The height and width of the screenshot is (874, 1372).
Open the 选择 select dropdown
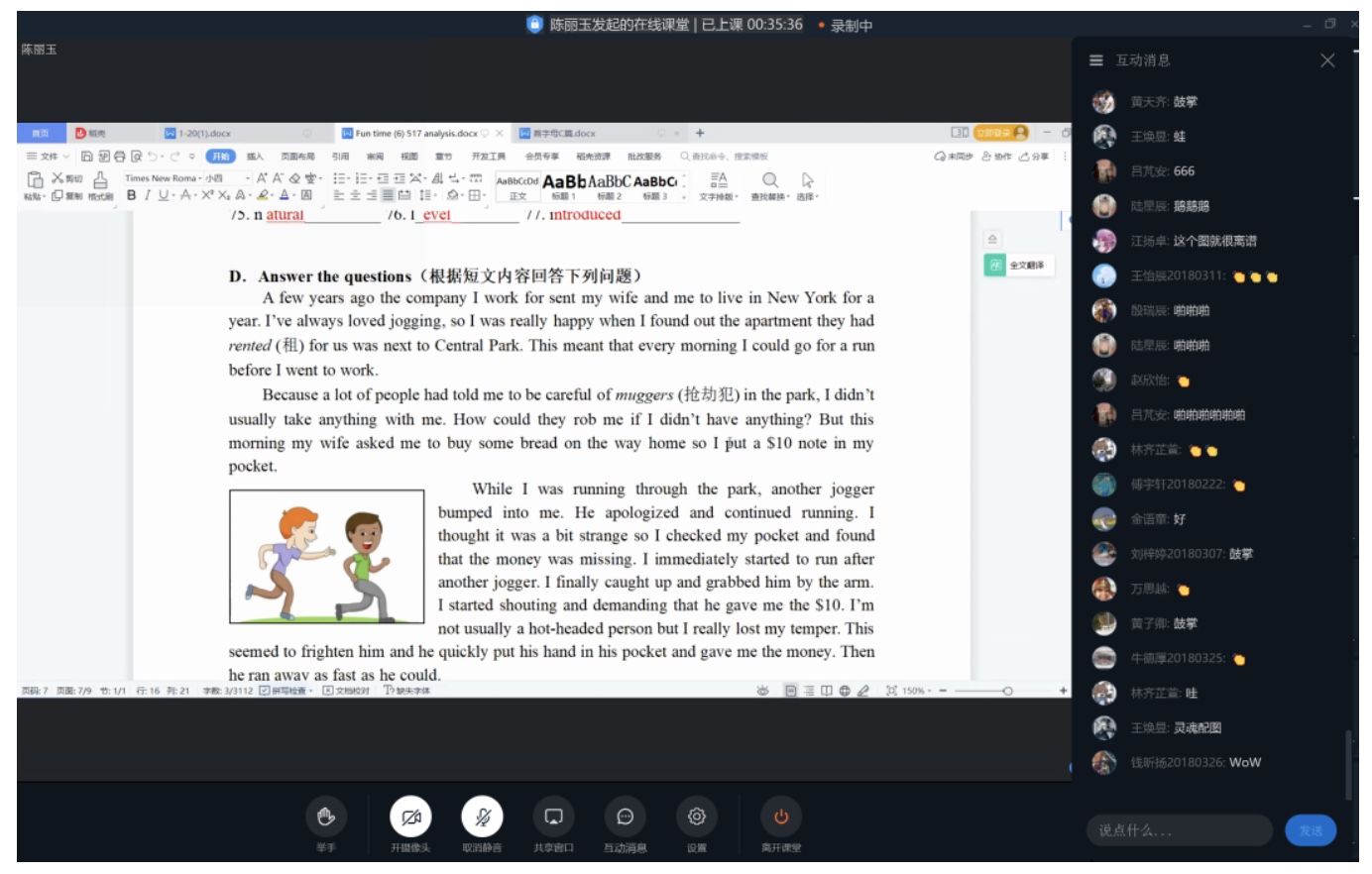tap(808, 185)
